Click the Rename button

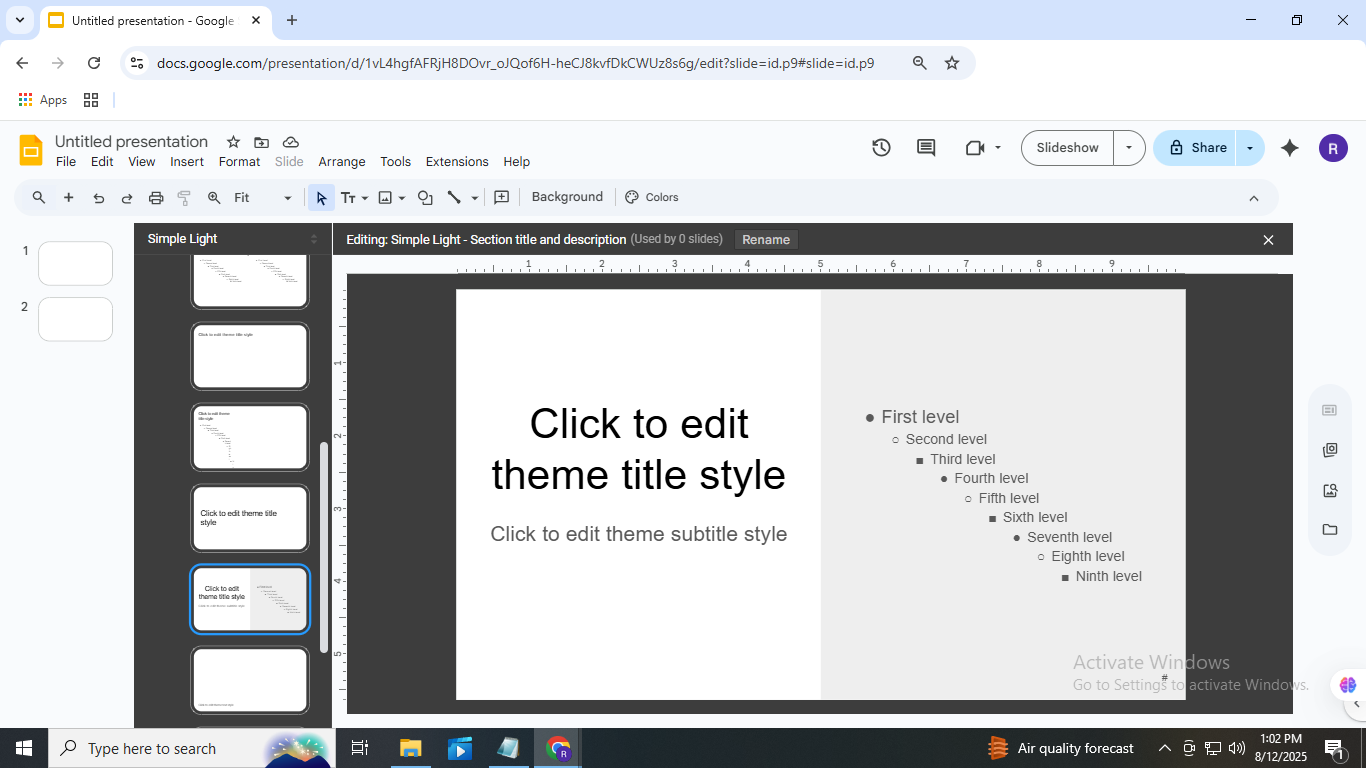766,240
